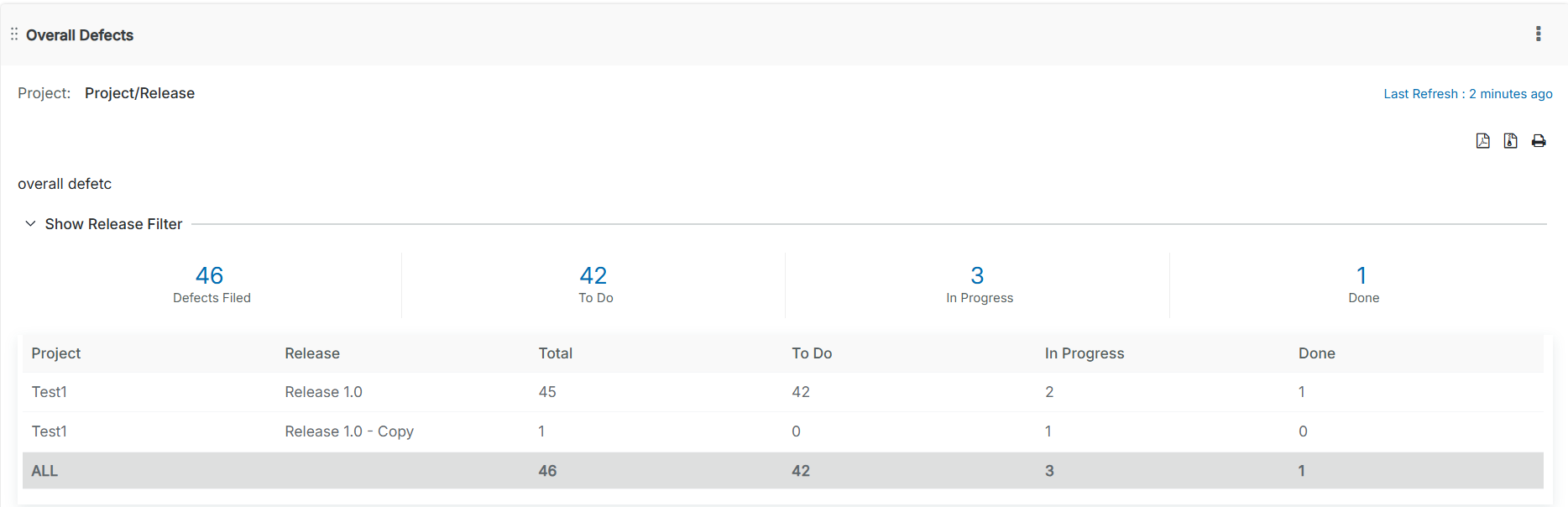Image resolution: width=1568 pixels, height=507 pixels.
Task: Select the Release 1.0 - Copy row
Action: tap(349, 431)
